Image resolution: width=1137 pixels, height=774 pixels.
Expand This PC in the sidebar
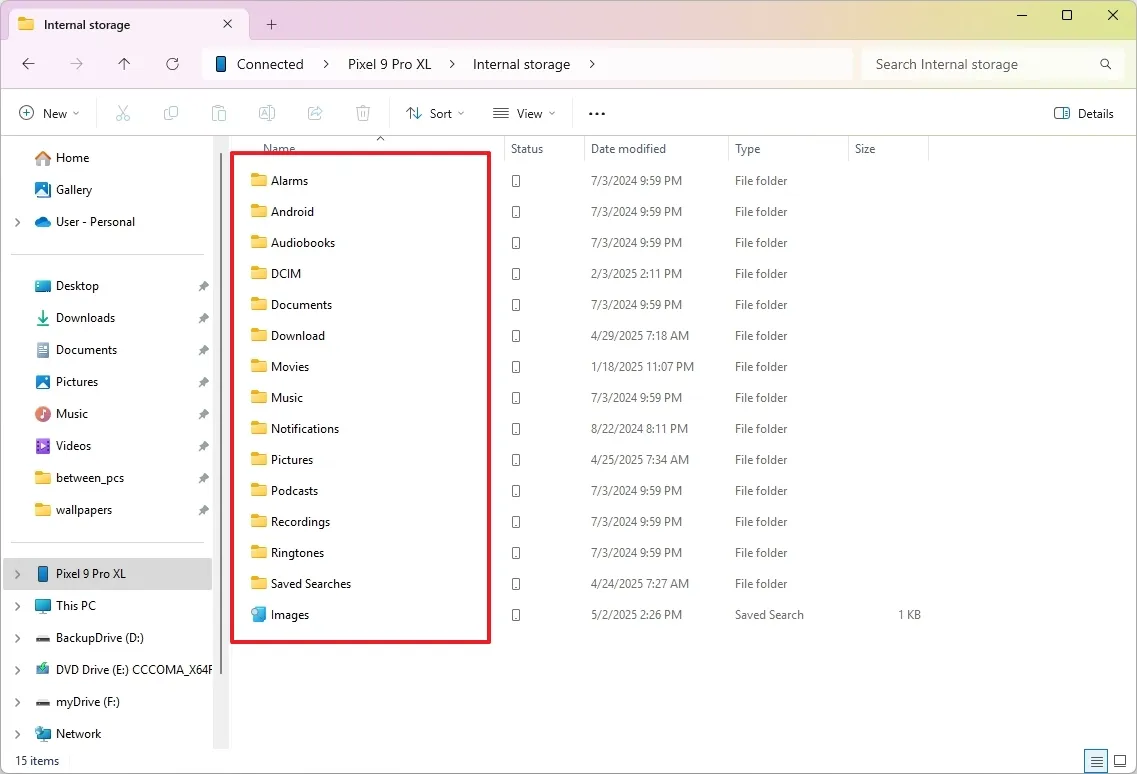18,605
